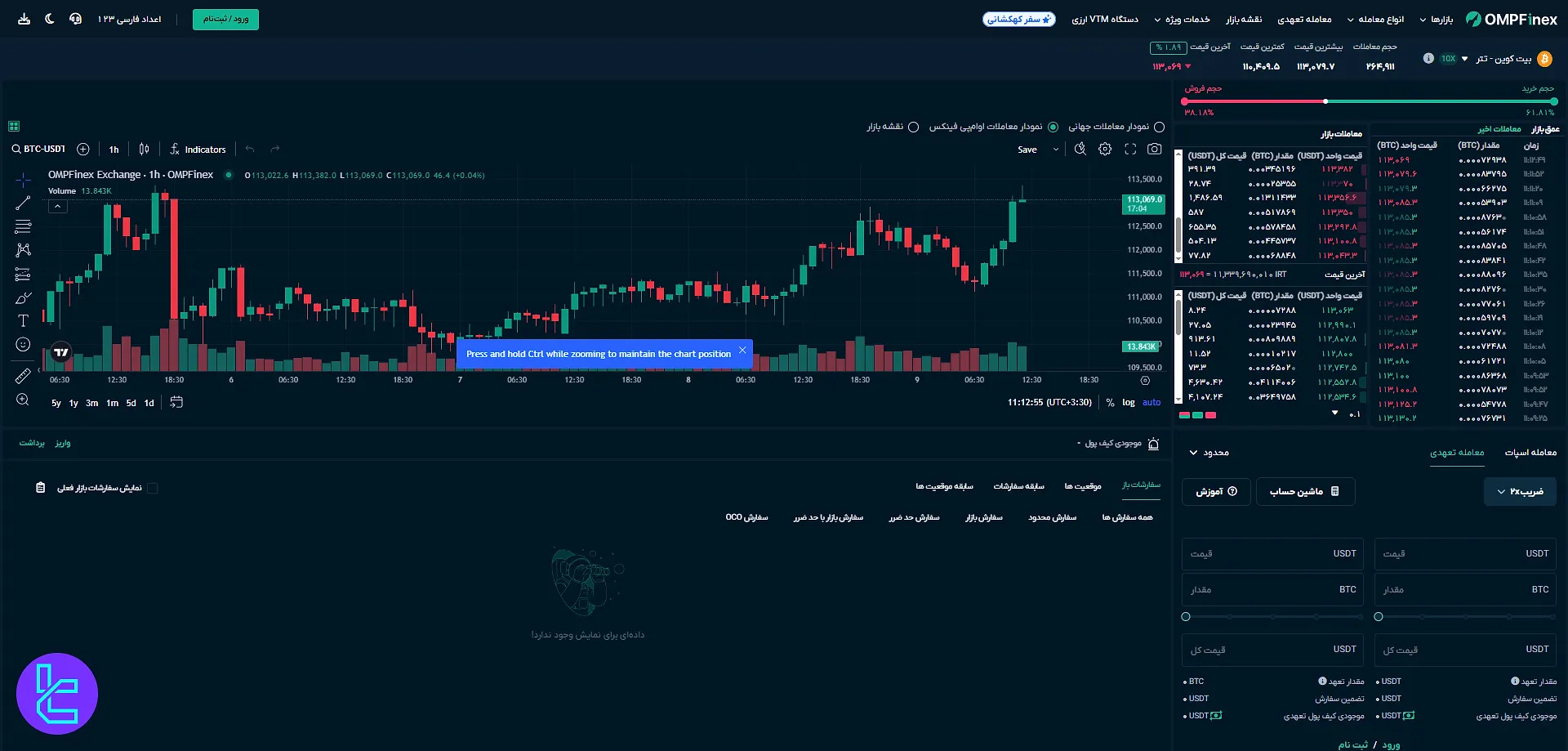This screenshot has height=751, width=1568.
Task: Add symbol to compare with plus icon
Action: click(83, 150)
